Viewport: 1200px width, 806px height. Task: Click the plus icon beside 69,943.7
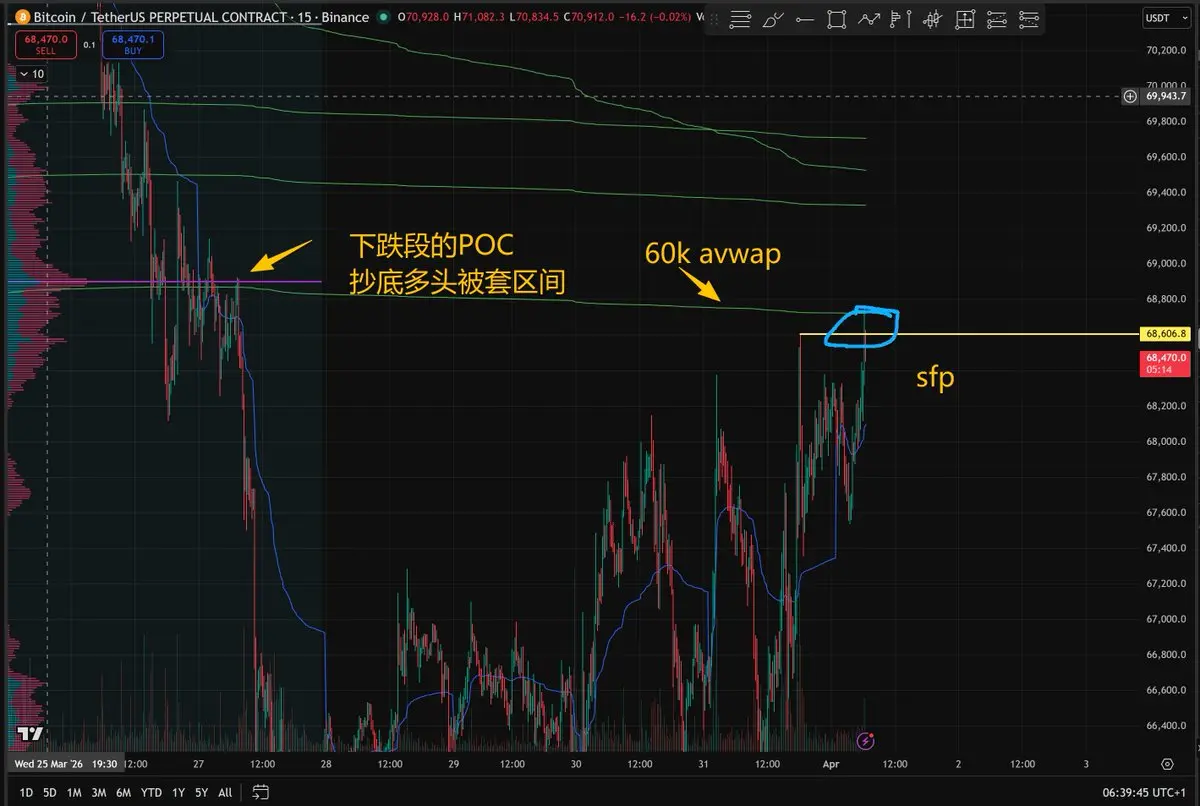click(x=1130, y=96)
